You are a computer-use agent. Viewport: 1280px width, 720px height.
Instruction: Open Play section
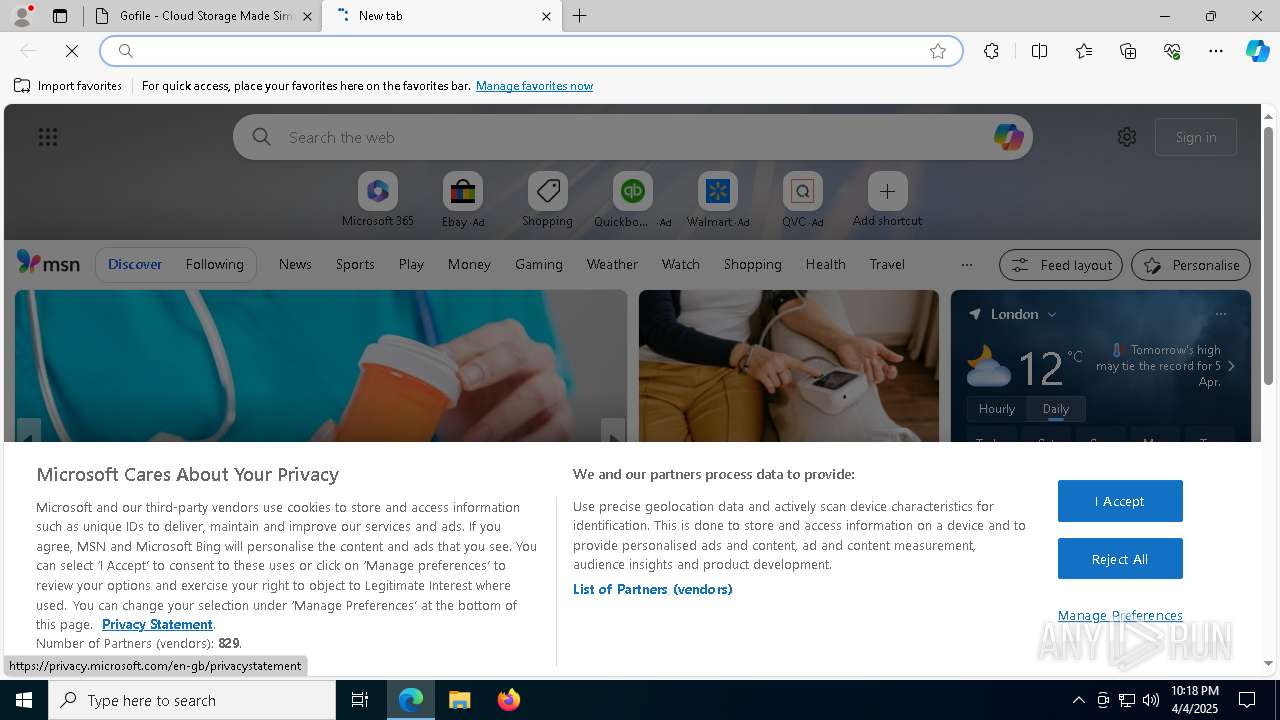click(x=411, y=264)
